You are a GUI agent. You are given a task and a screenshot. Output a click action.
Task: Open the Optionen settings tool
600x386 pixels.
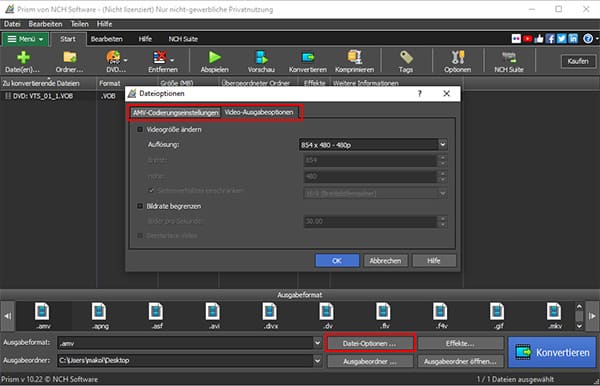point(458,57)
